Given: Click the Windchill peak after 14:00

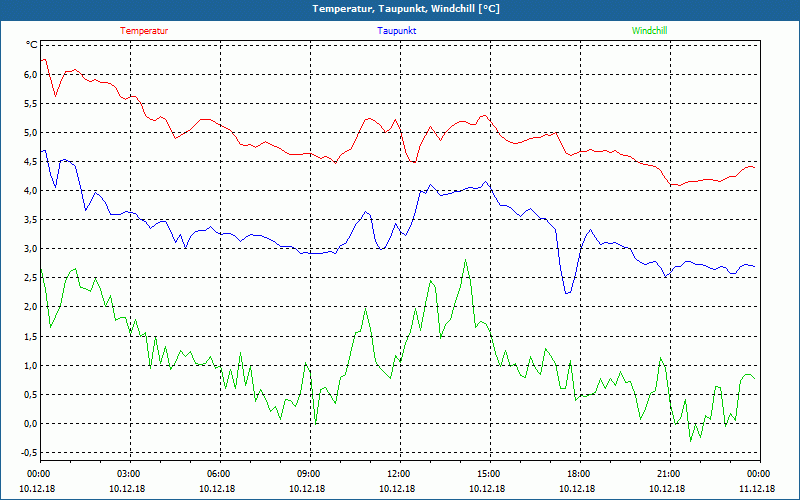Looking at the screenshot, I should 465,260.
